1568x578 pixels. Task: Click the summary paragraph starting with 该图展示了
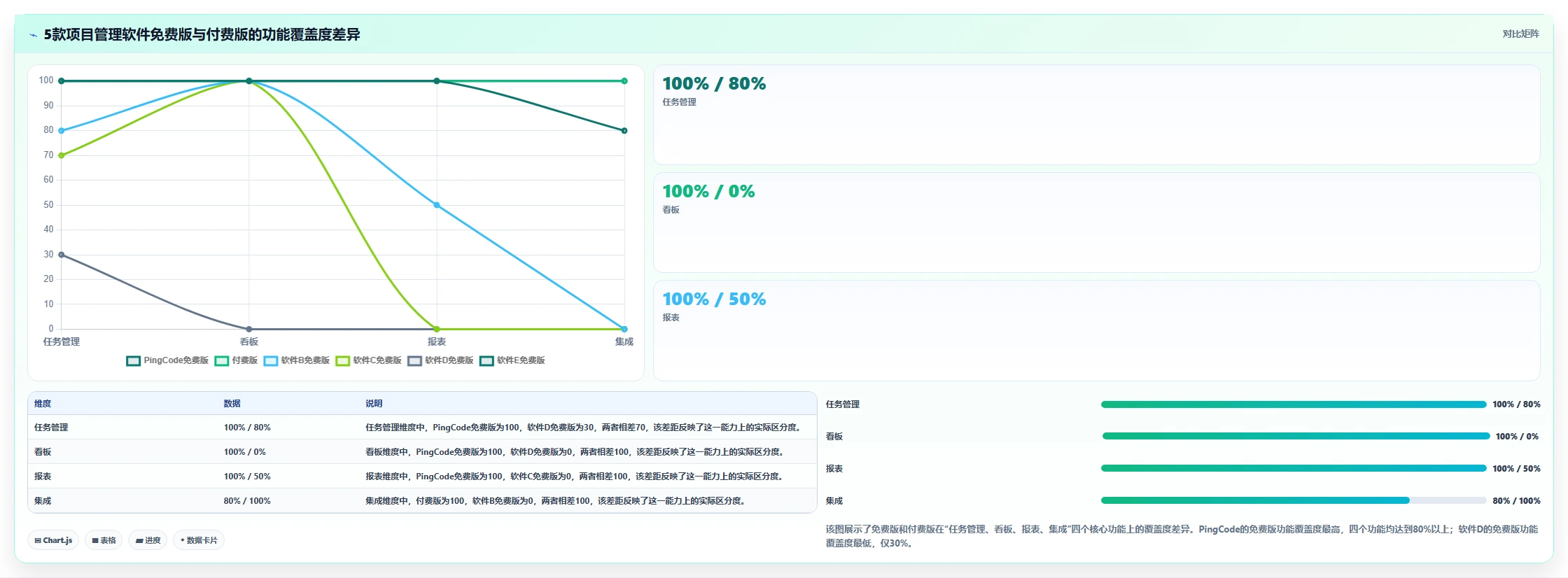click(x=1182, y=536)
